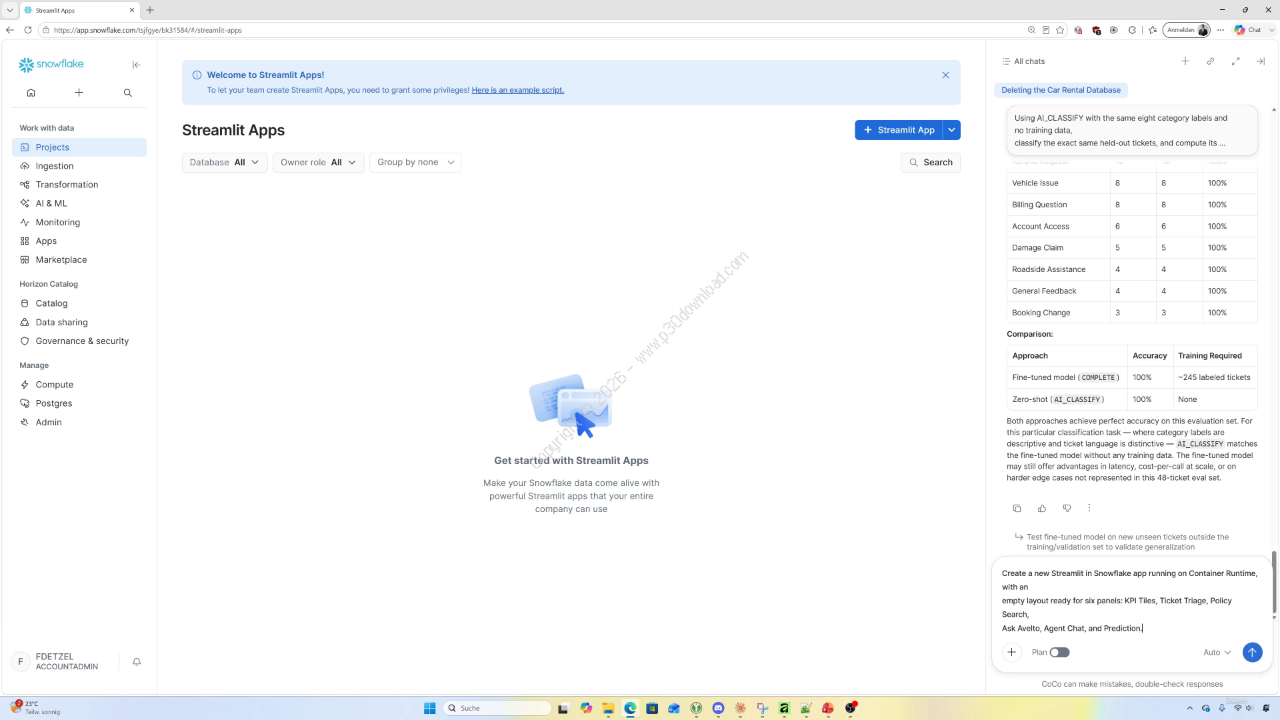Give thumbs up to response

(x=1042, y=508)
